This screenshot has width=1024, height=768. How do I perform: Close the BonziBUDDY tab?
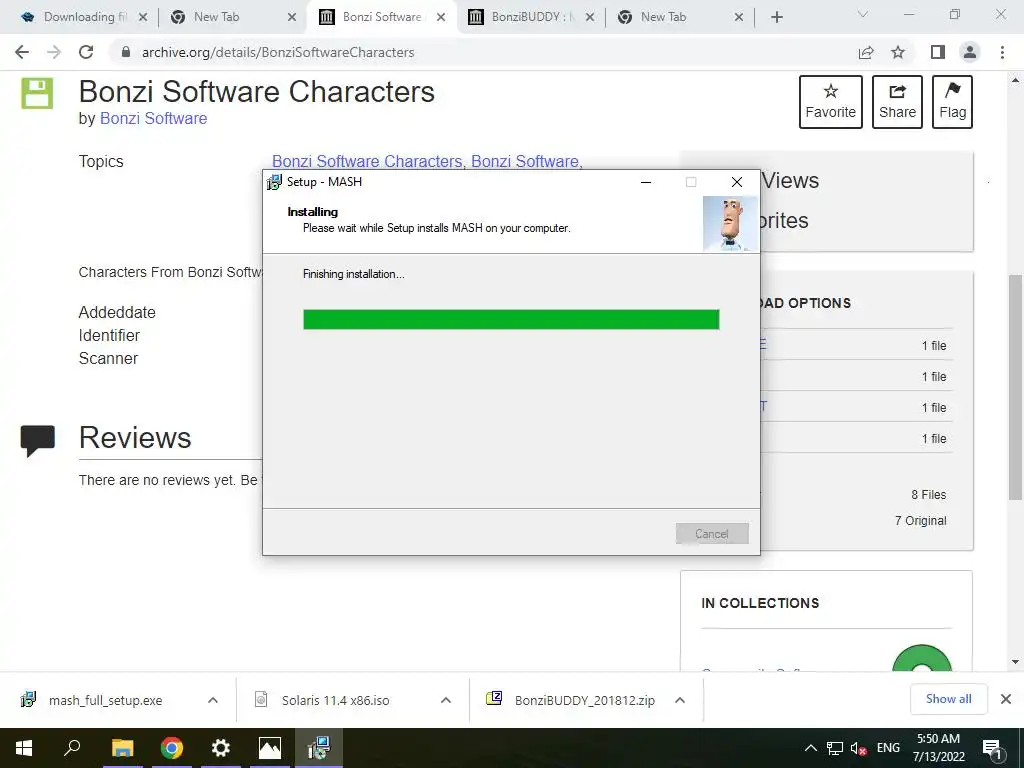coord(590,17)
